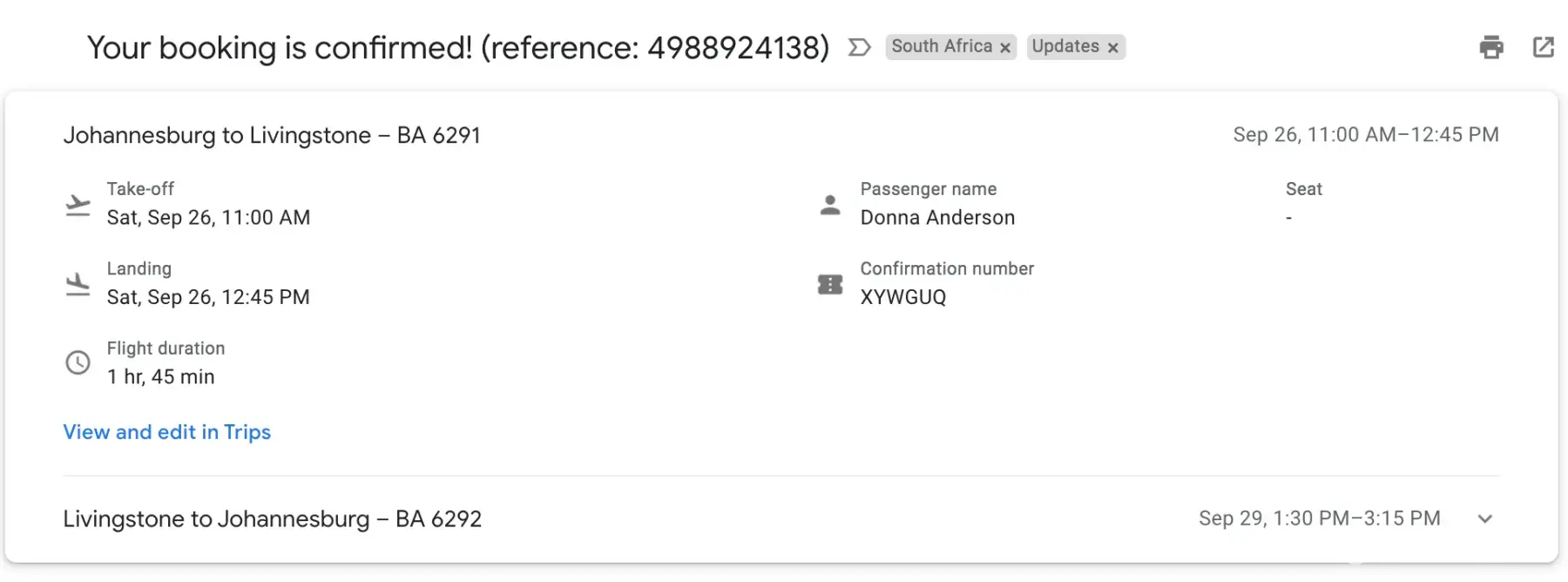
Task: Expand the Livingstone to Johannesburg flight
Action: (x=1484, y=519)
